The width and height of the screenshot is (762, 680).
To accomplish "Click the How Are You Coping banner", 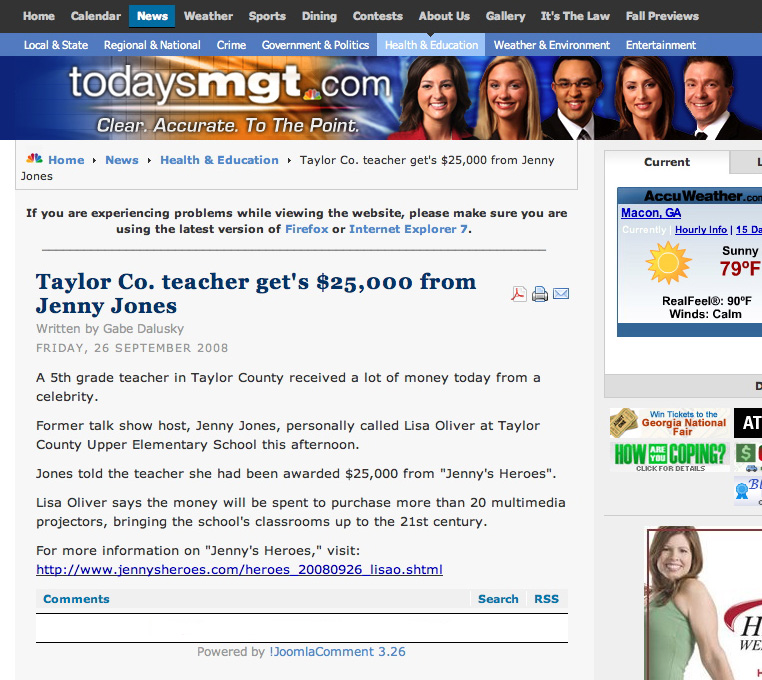I will tap(670, 456).
